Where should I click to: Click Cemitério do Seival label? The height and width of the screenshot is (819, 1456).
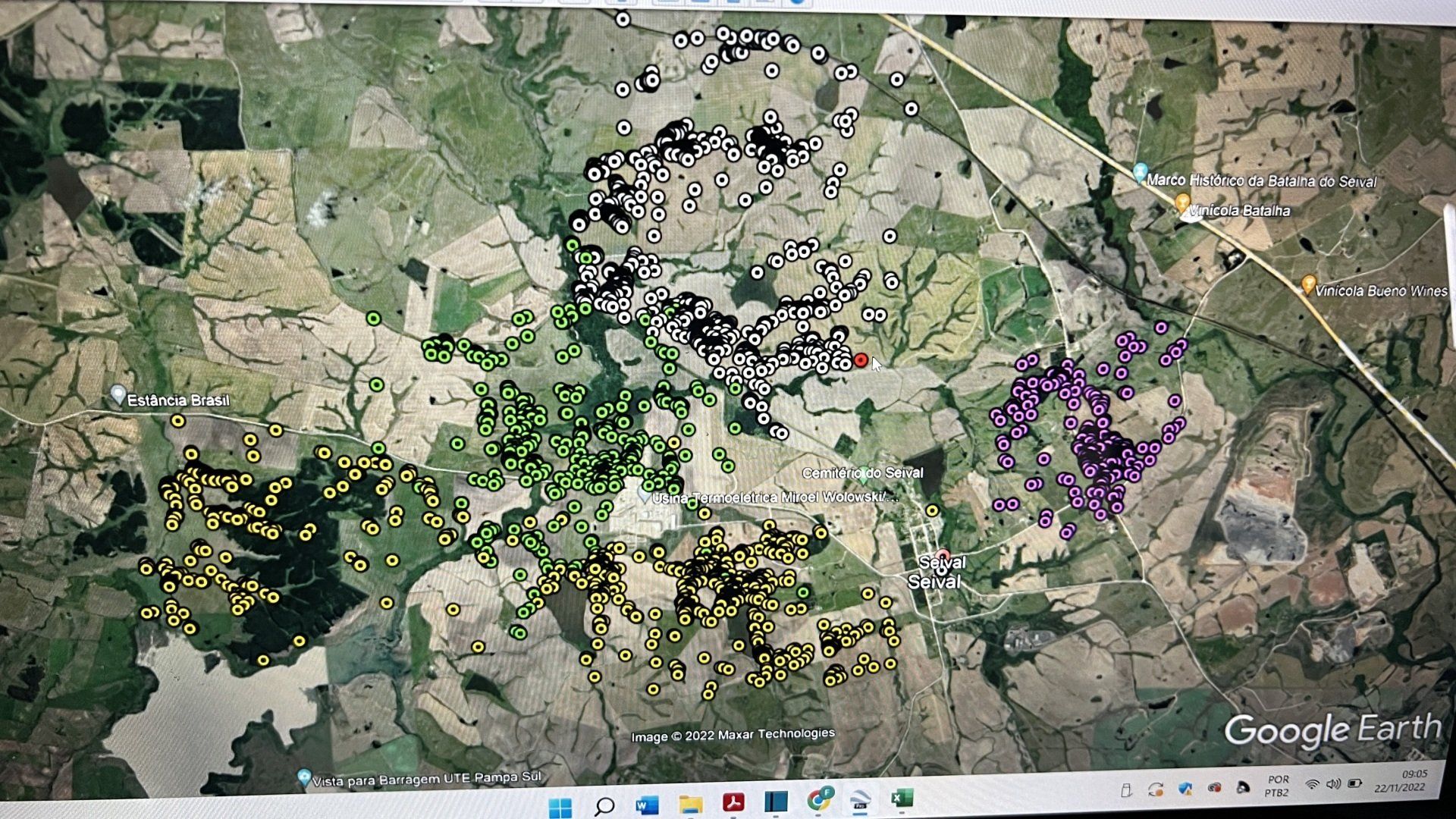point(862,472)
